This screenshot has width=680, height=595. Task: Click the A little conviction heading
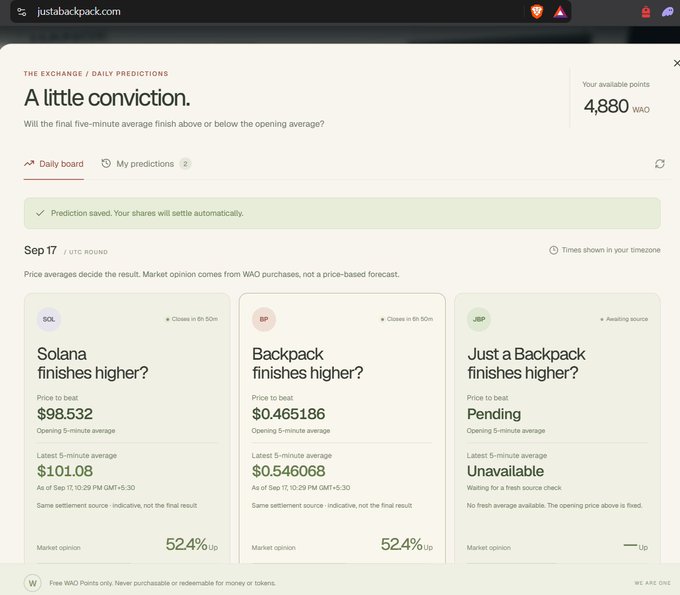click(107, 98)
